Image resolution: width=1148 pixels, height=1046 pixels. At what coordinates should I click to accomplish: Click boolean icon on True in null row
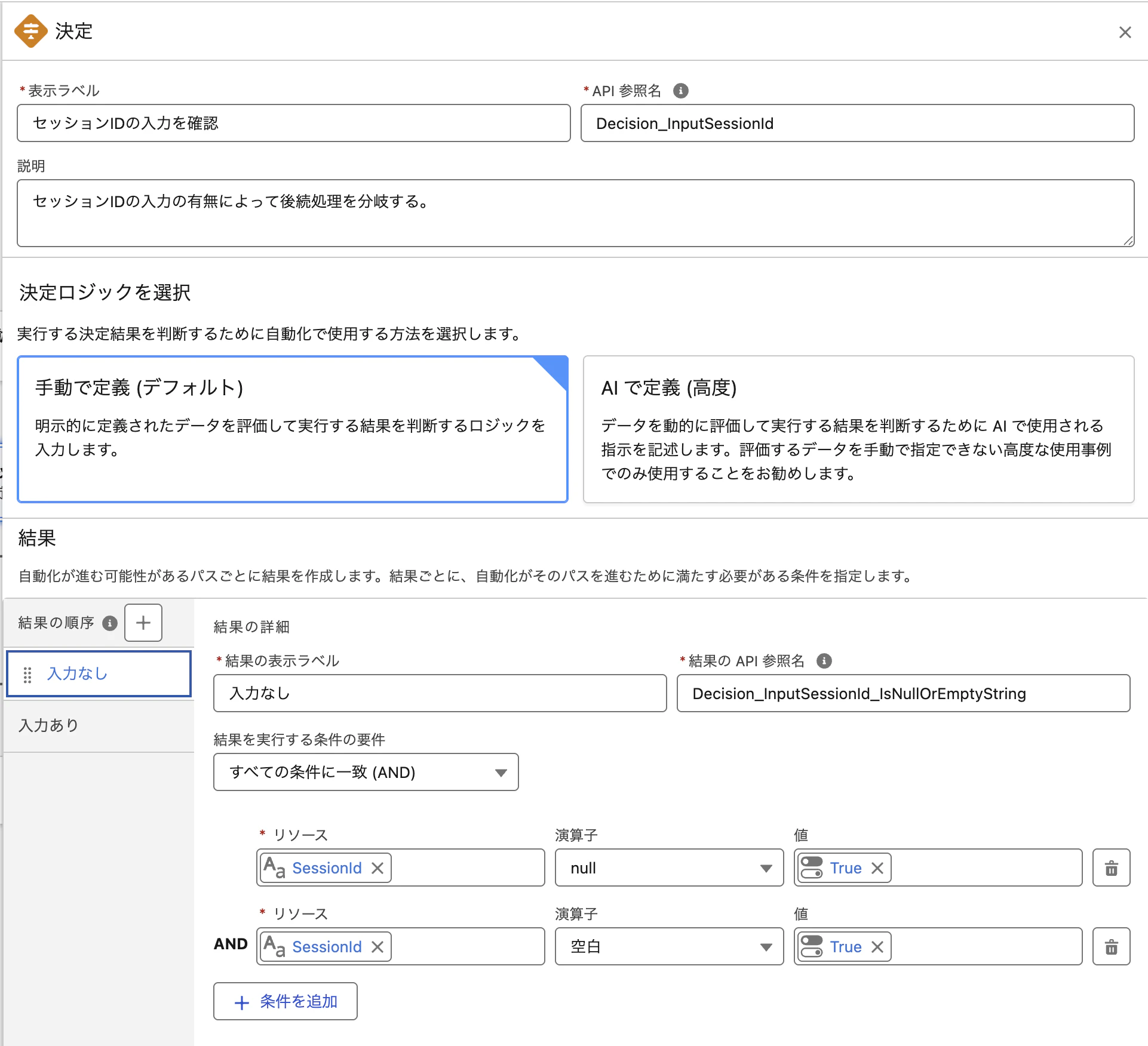click(x=812, y=868)
